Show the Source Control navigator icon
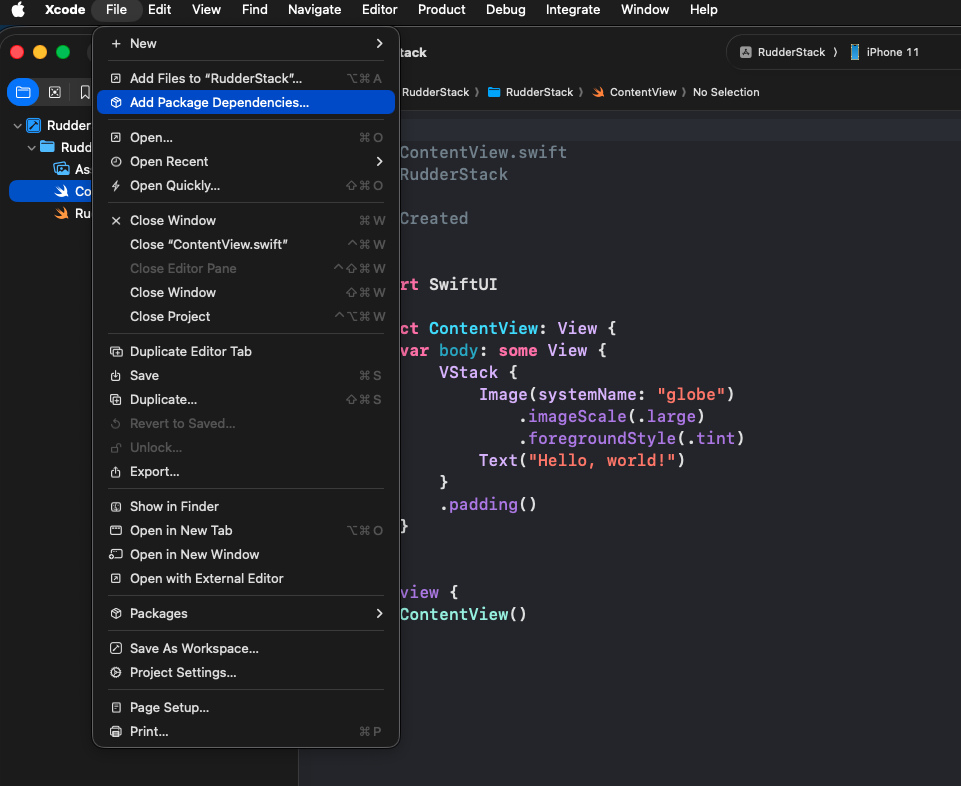Image resolution: width=961 pixels, height=786 pixels. [x=55, y=92]
